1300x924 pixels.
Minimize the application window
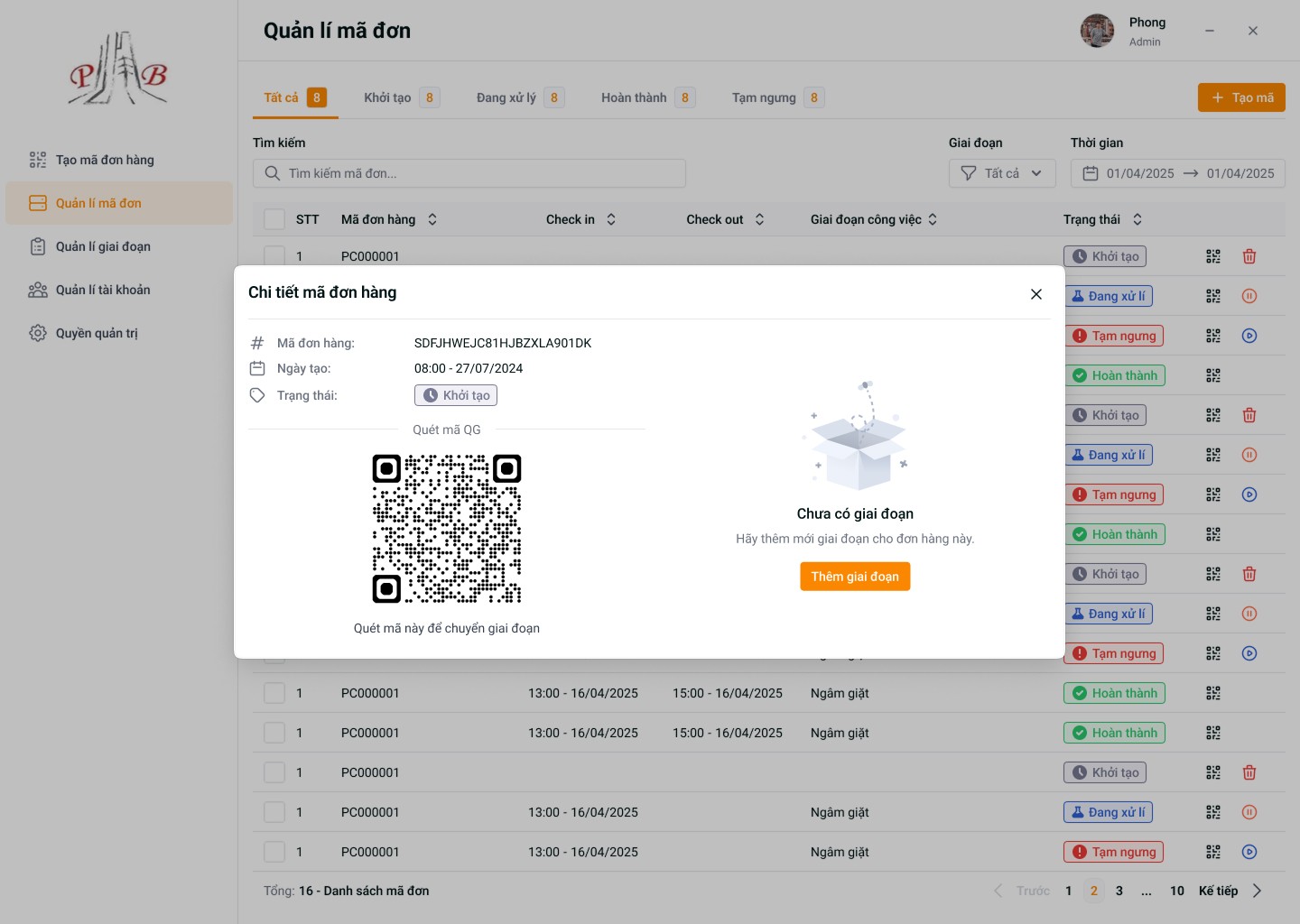(1210, 31)
